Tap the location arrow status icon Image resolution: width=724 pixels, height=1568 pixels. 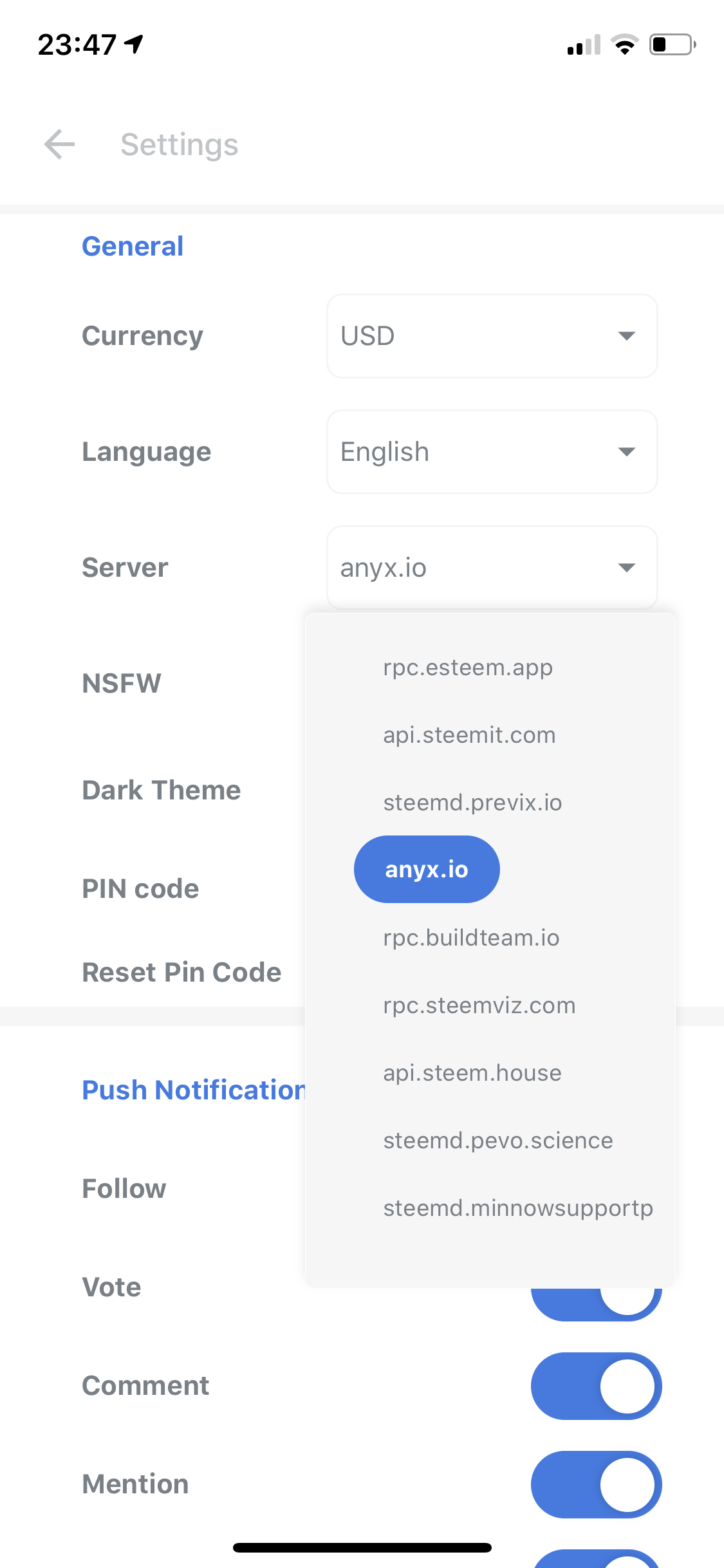pyautogui.click(x=135, y=44)
